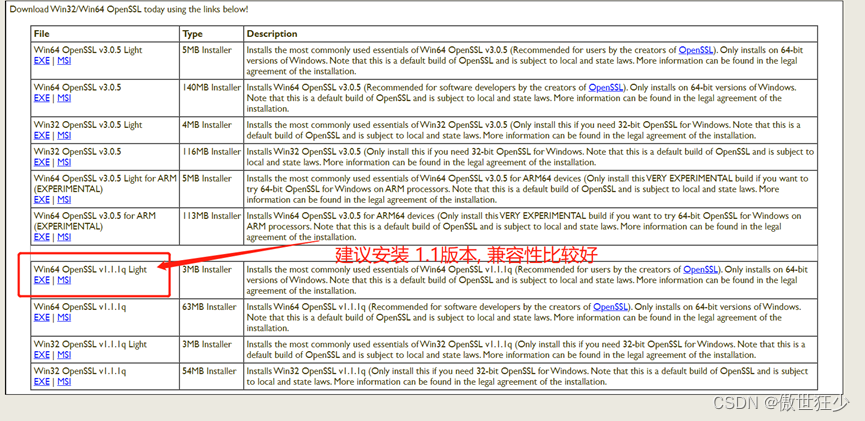Select 'Win64 OpenSSL v3.0.5 for ARM' name
The image size is (865, 421).
(x=95, y=221)
